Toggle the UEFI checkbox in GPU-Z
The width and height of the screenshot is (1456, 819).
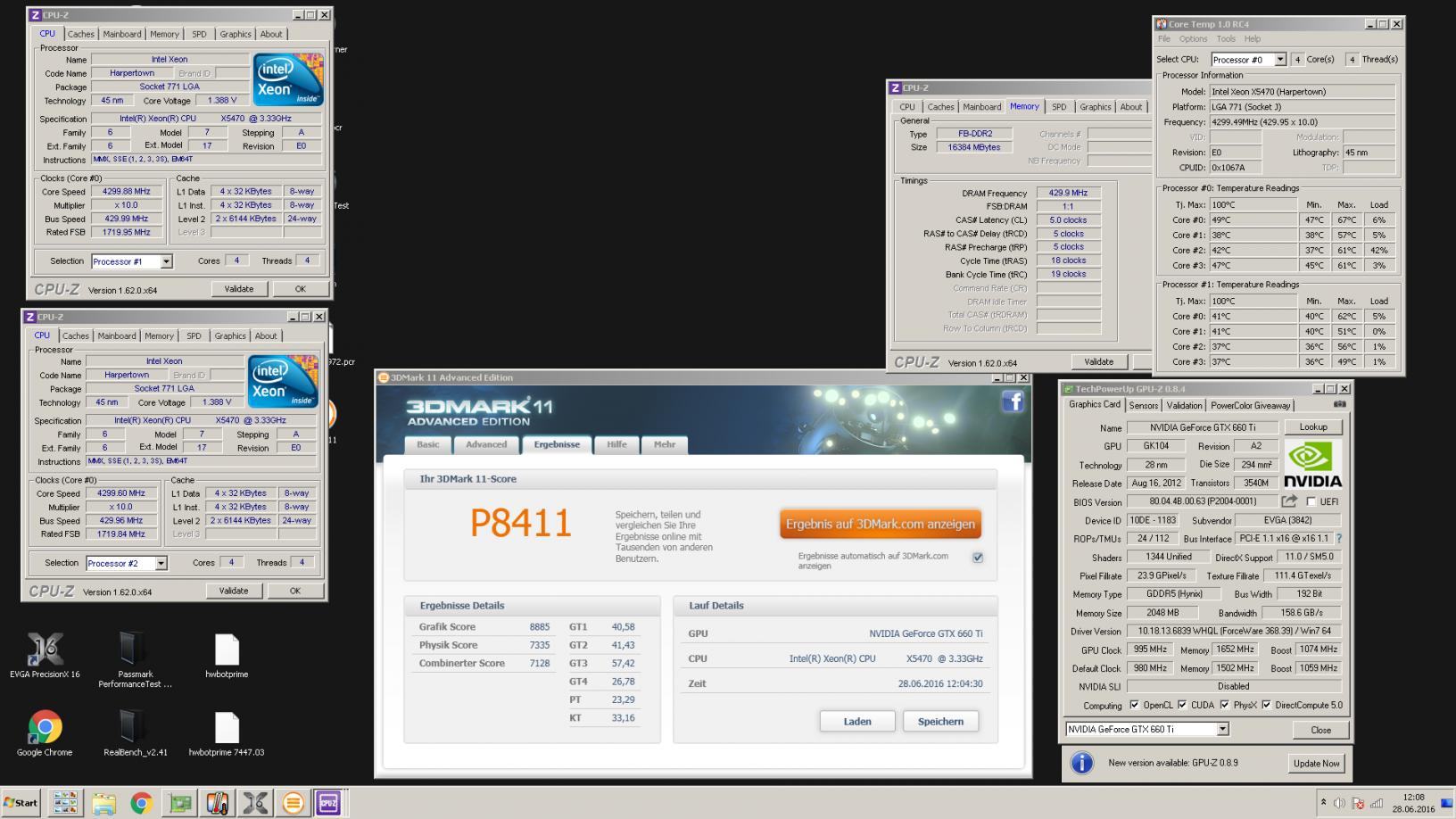coord(1311,501)
